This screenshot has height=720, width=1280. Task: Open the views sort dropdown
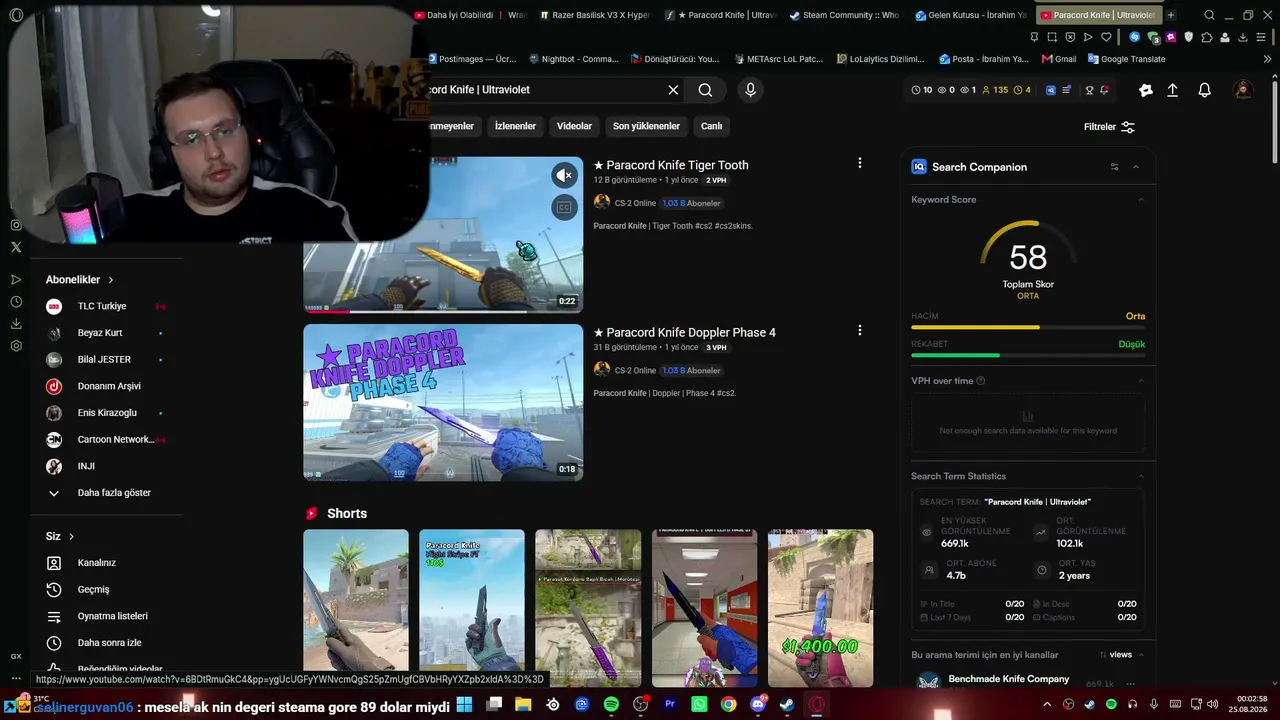click(x=1116, y=655)
